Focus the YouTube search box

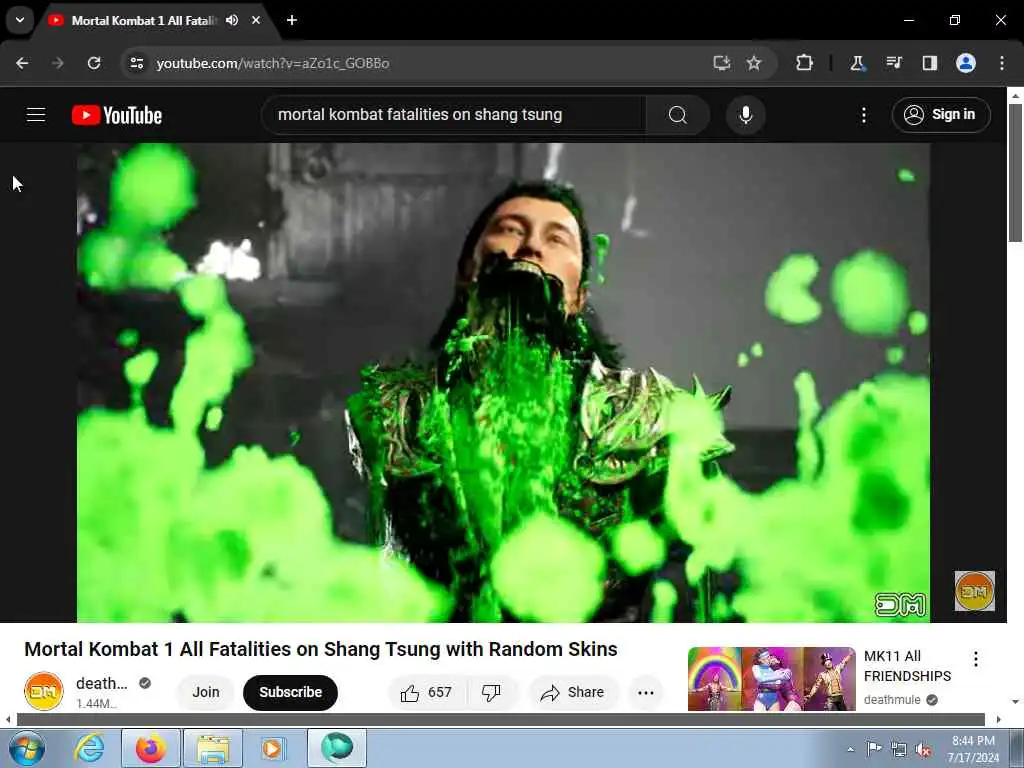click(x=453, y=115)
